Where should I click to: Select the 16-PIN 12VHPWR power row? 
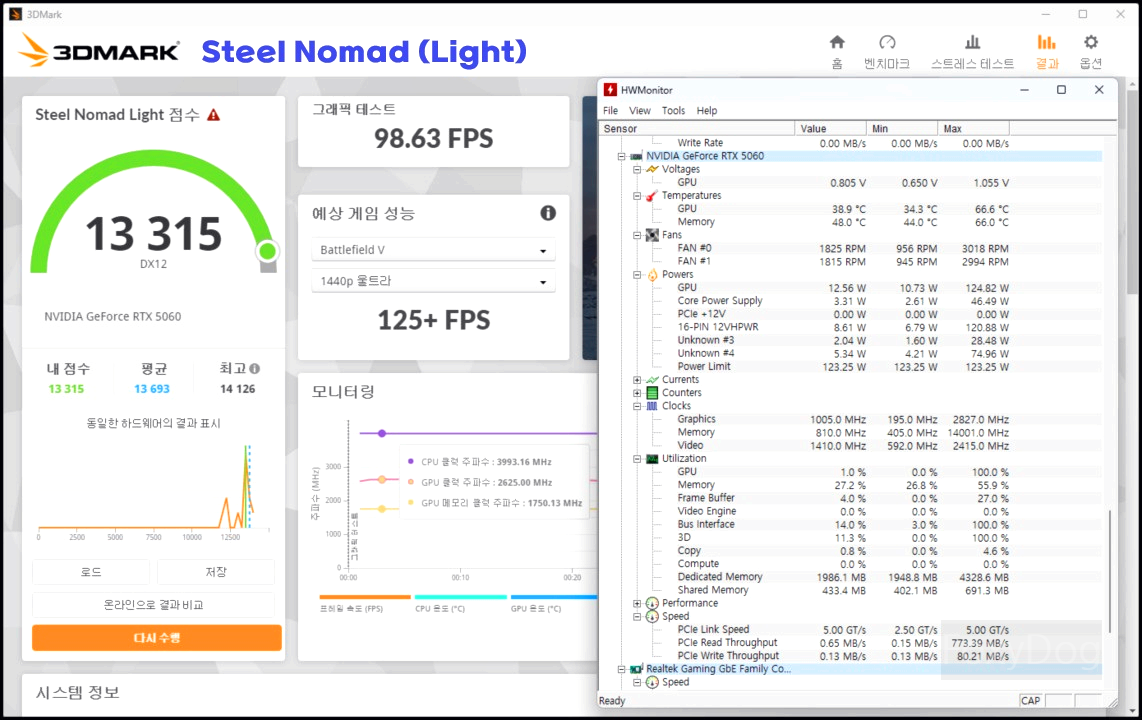pyautogui.click(x=850, y=327)
